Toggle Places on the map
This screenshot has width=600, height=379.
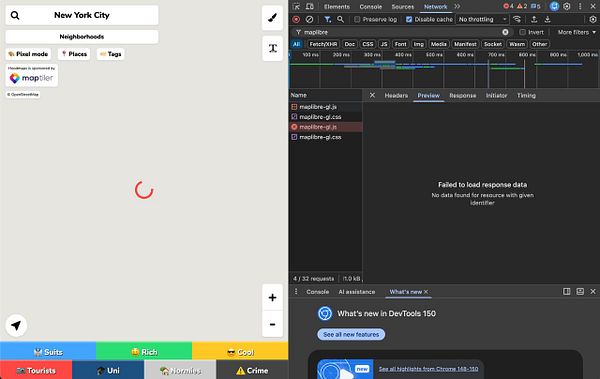point(74,54)
